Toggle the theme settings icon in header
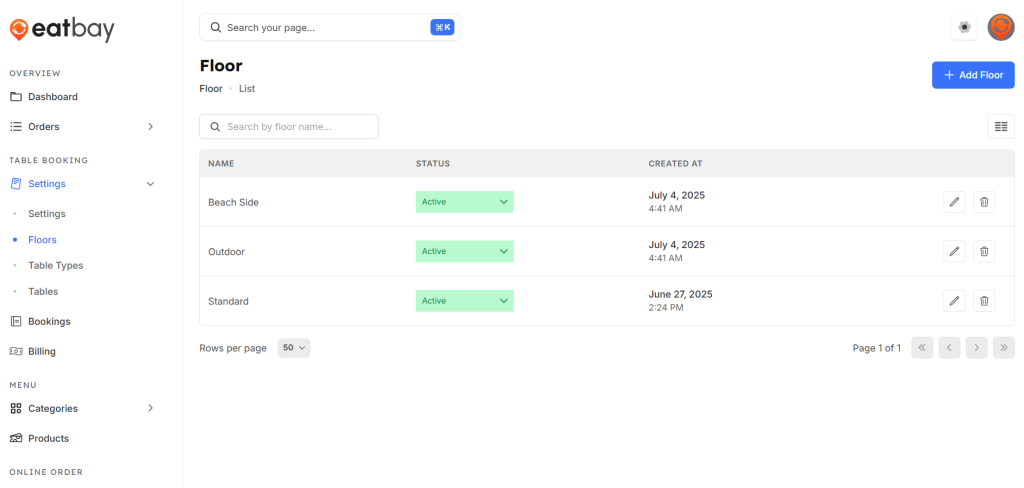This screenshot has height=488, width=1024. point(964,28)
